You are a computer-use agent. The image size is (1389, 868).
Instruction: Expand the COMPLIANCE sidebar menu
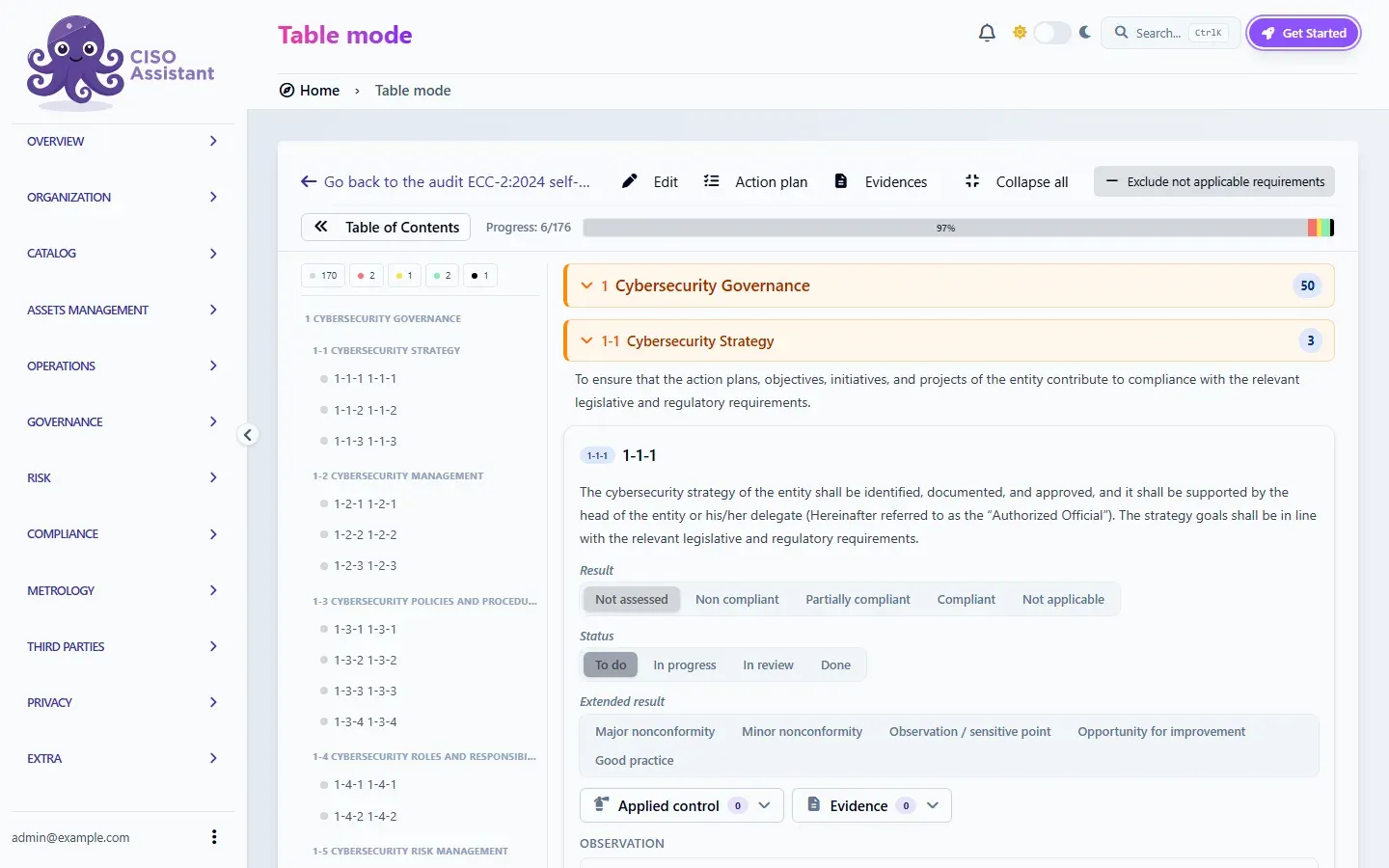(123, 534)
